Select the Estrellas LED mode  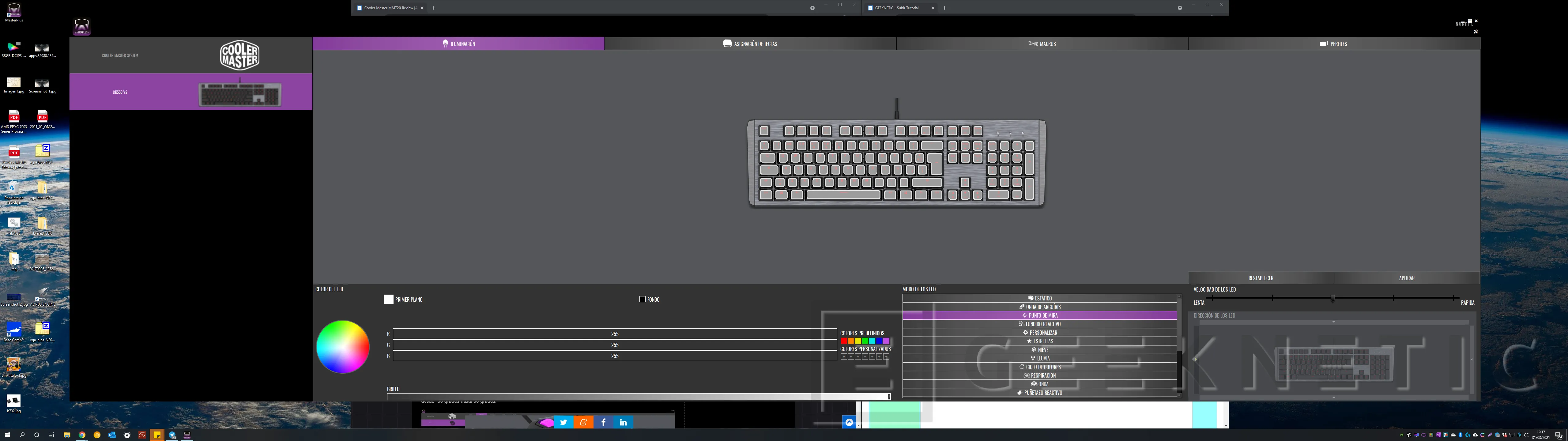point(1040,341)
